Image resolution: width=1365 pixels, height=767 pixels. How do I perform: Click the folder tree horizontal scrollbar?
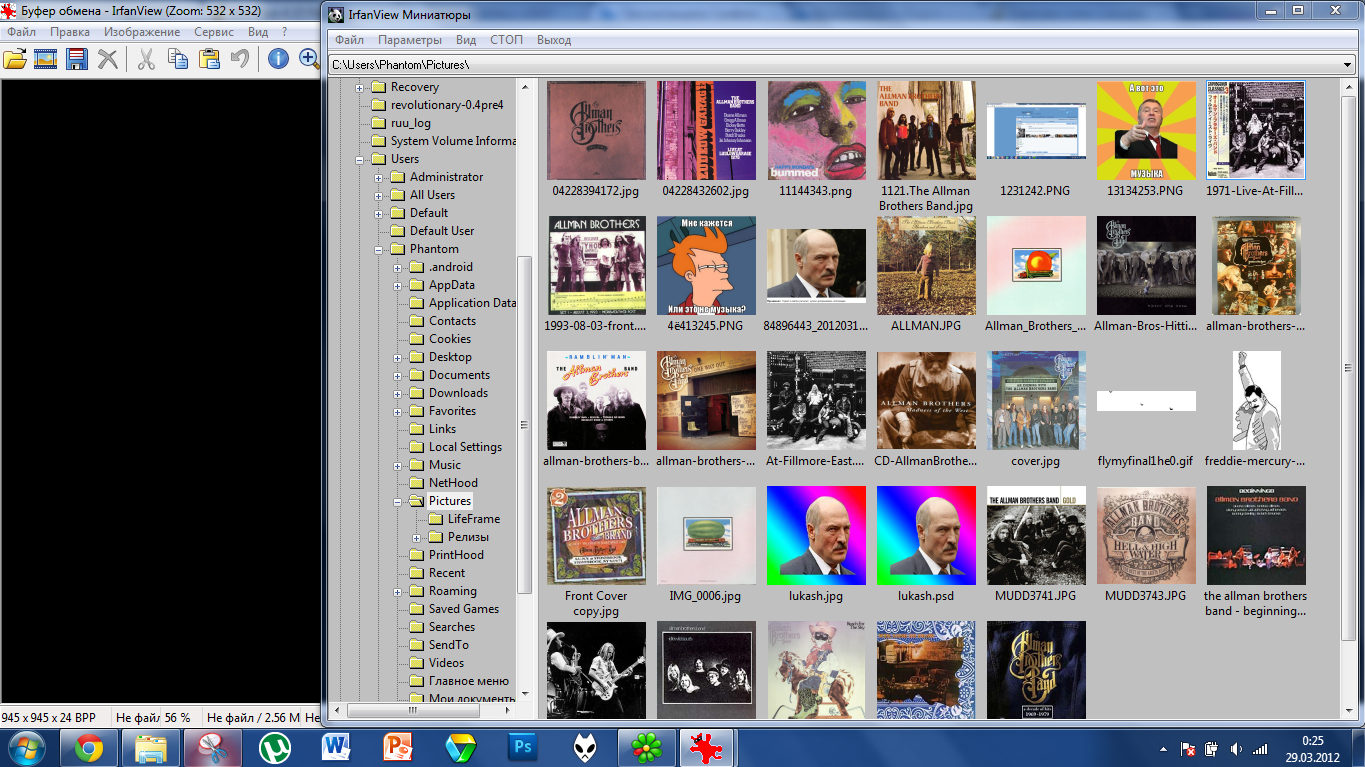click(425, 710)
